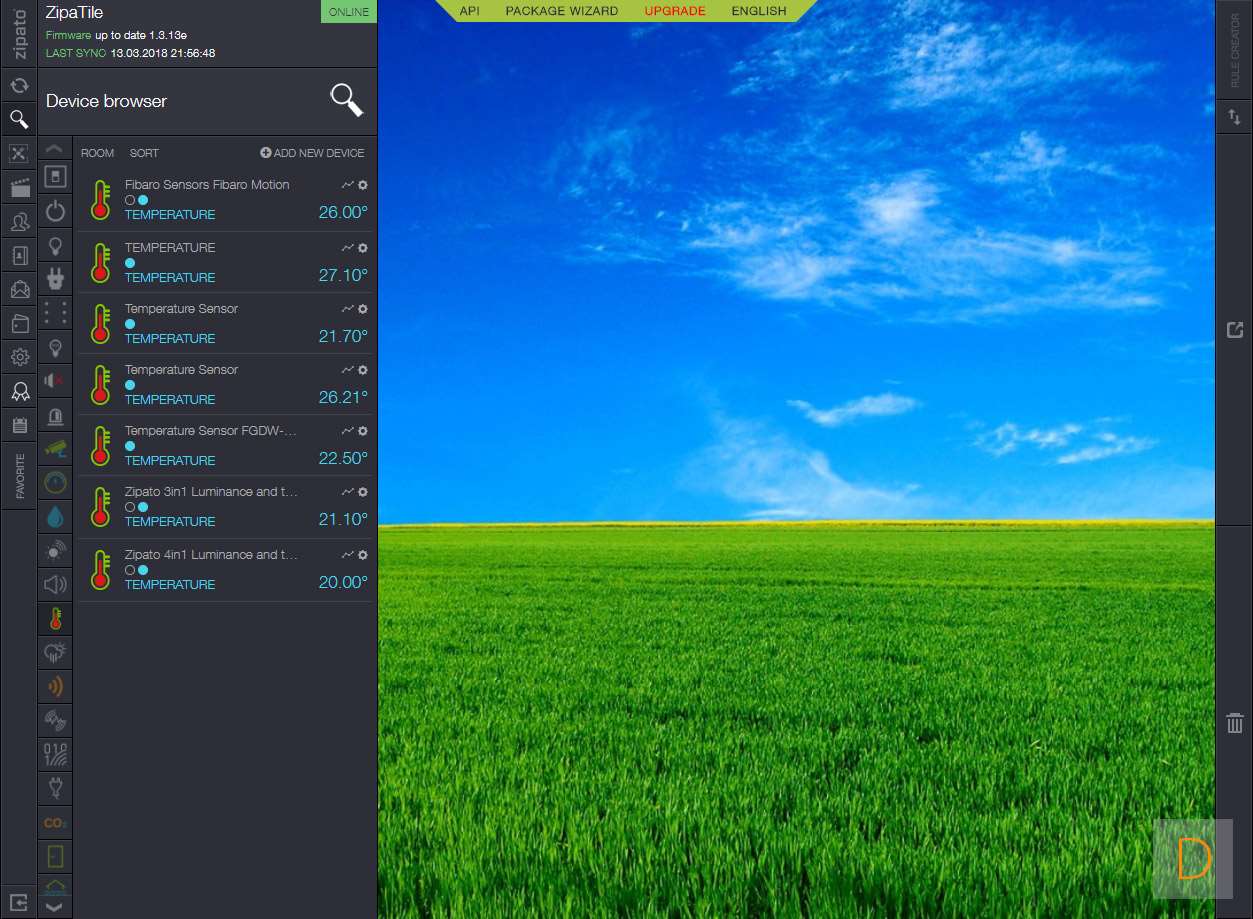The image size is (1253, 919).
Task: Select the security camera device category
Action: tap(55, 449)
